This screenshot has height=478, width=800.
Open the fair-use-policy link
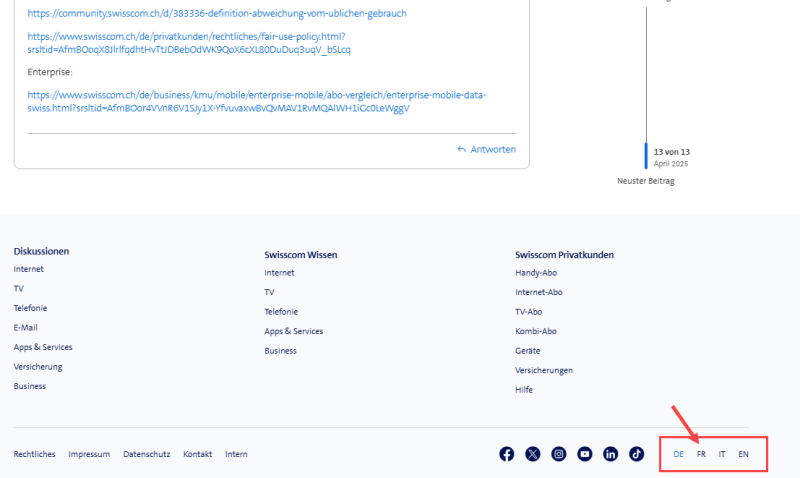pyautogui.click(x=188, y=42)
